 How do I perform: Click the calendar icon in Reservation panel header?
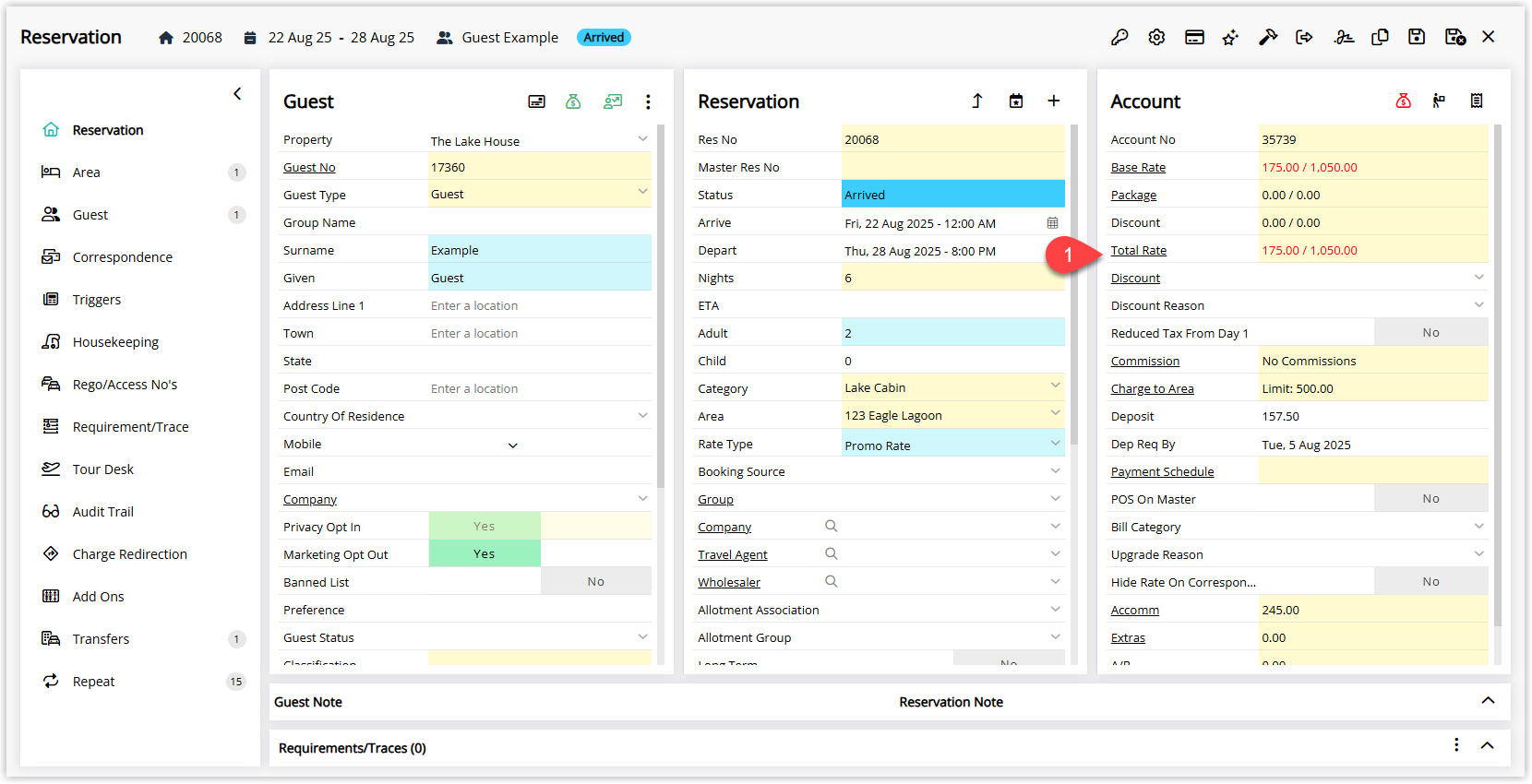(1016, 101)
